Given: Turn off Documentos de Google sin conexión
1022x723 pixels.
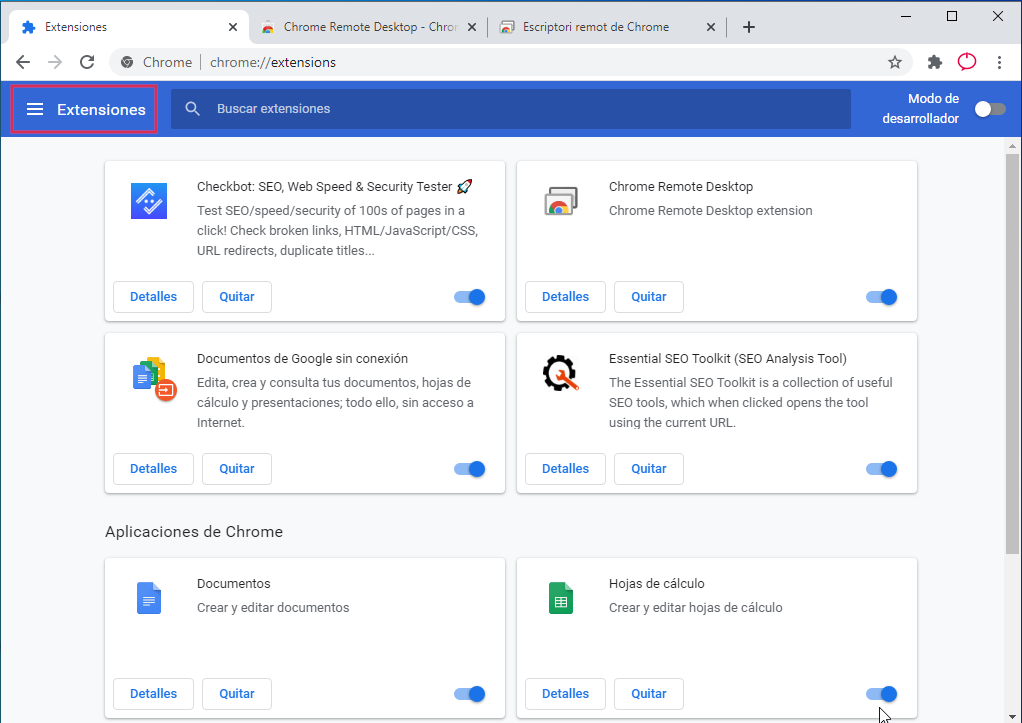Looking at the screenshot, I should point(470,469).
